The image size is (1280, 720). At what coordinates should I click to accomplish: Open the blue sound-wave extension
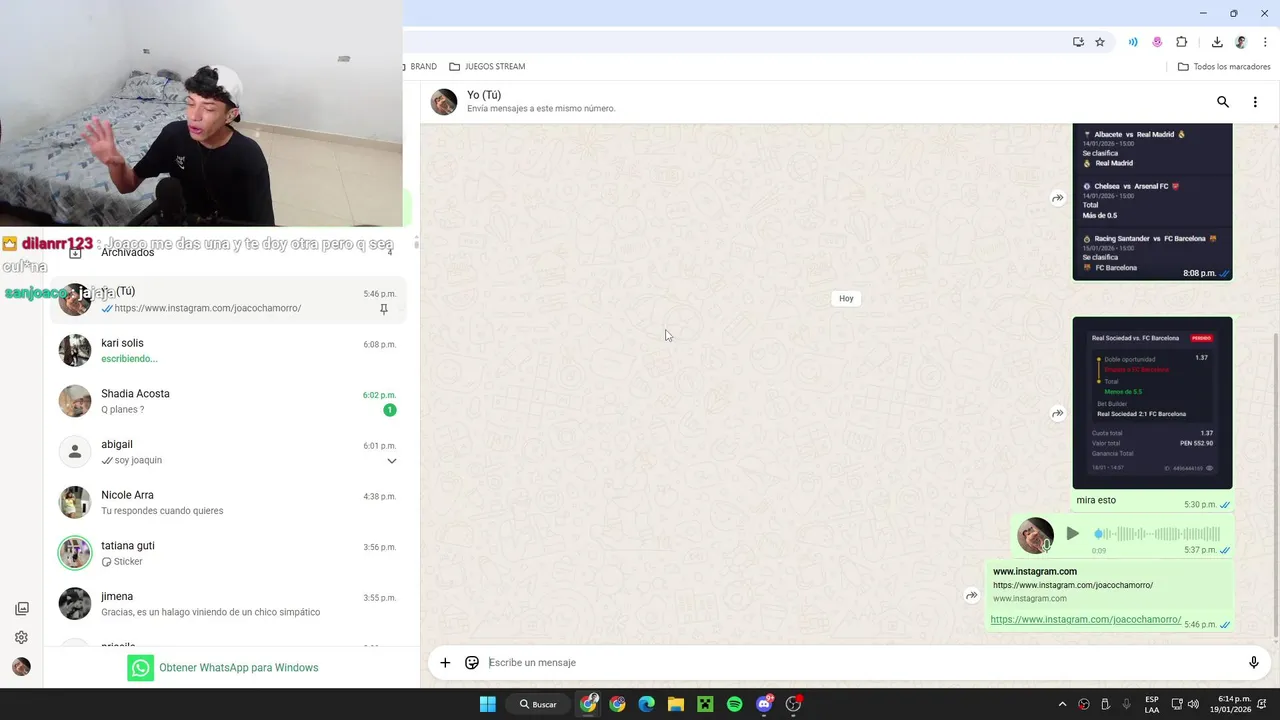click(x=1133, y=42)
